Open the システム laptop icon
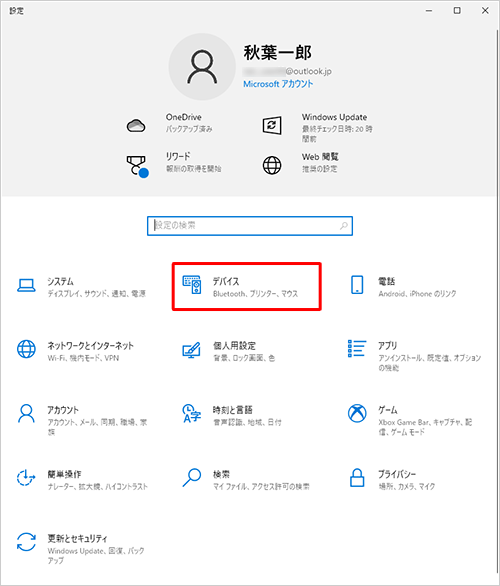Image resolution: width=500 pixels, height=586 pixels. tap(27, 286)
